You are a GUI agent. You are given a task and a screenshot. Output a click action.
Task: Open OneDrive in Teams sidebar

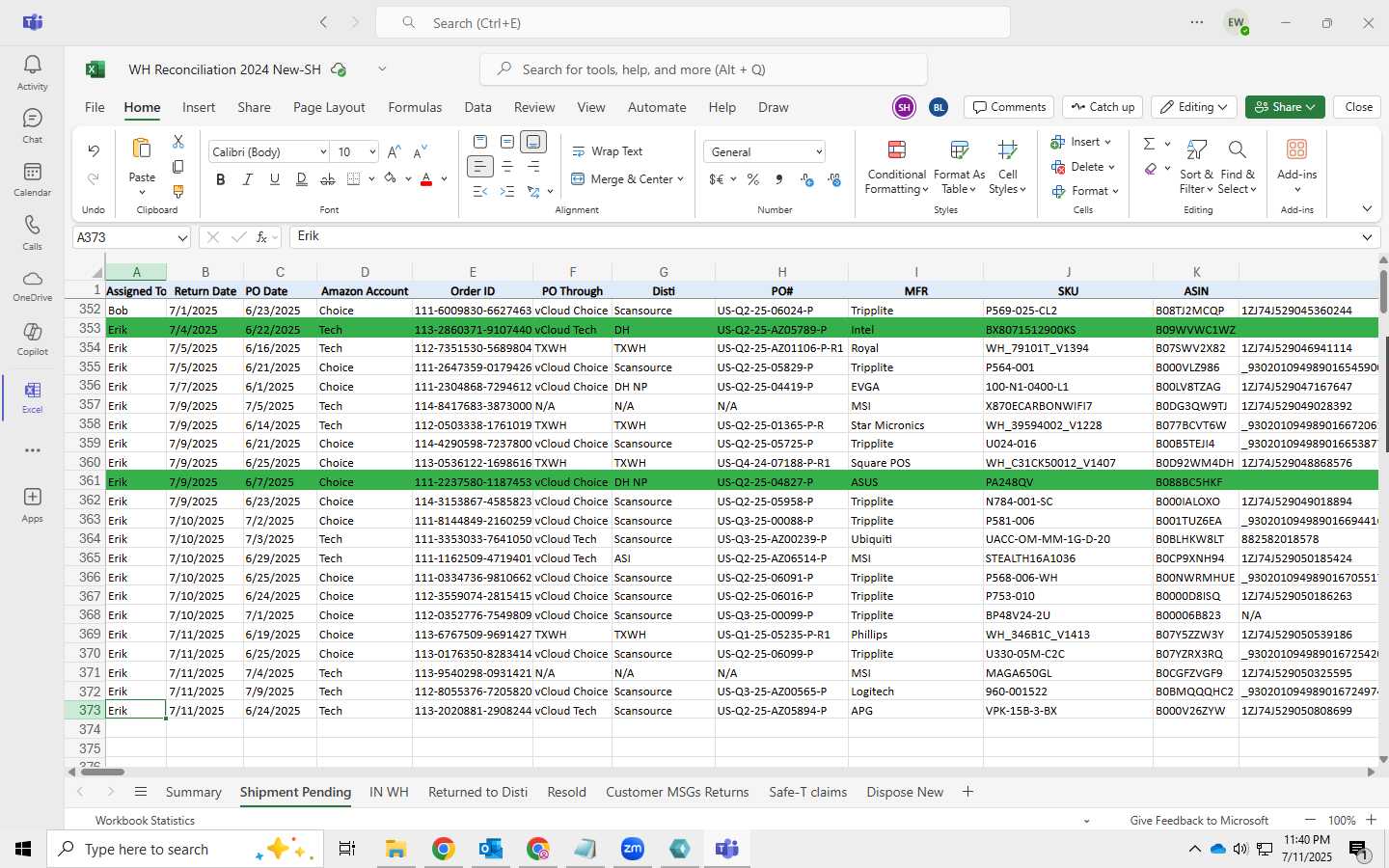(x=32, y=286)
